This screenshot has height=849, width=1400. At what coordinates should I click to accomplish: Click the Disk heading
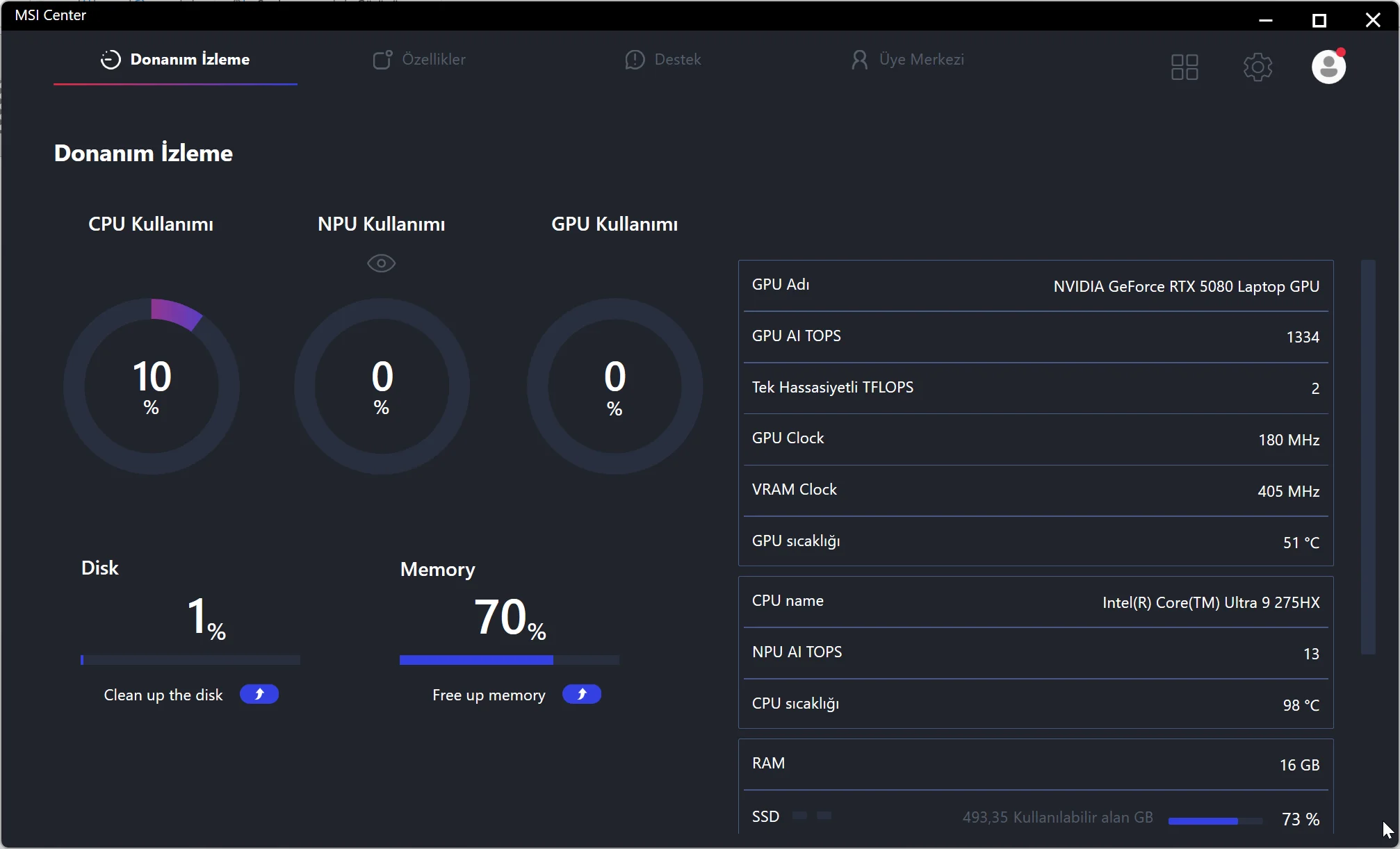(x=100, y=568)
